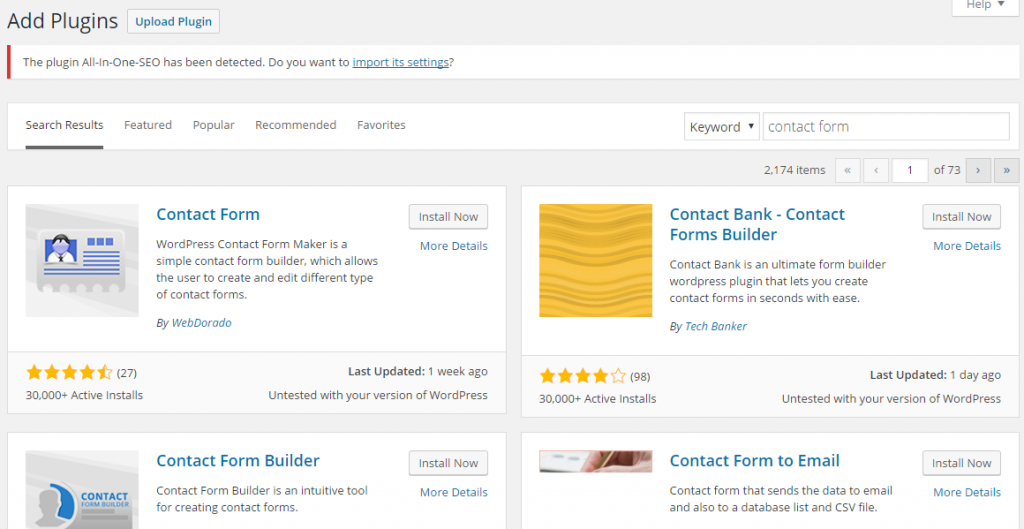Viewport: 1024px width, 529px height.
Task: Go to the next results page arrow
Action: point(979,170)
